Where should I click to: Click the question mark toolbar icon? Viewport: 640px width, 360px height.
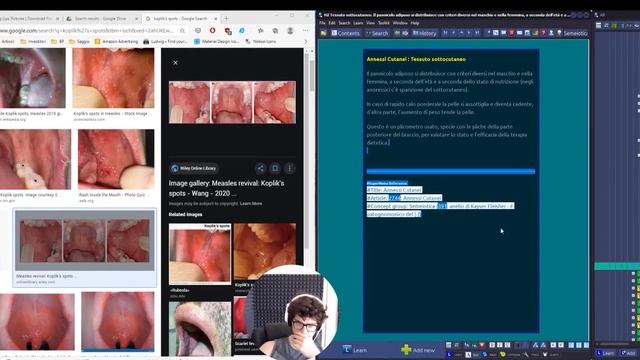[x=543, y=33]
